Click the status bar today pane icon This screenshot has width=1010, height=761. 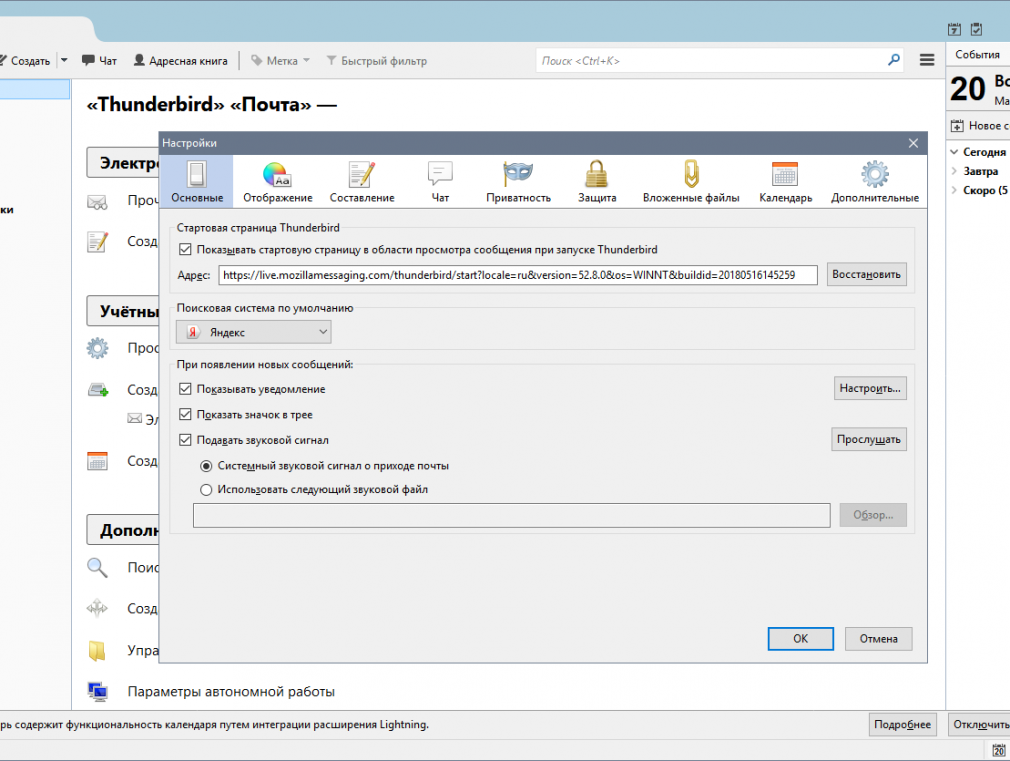998,750
